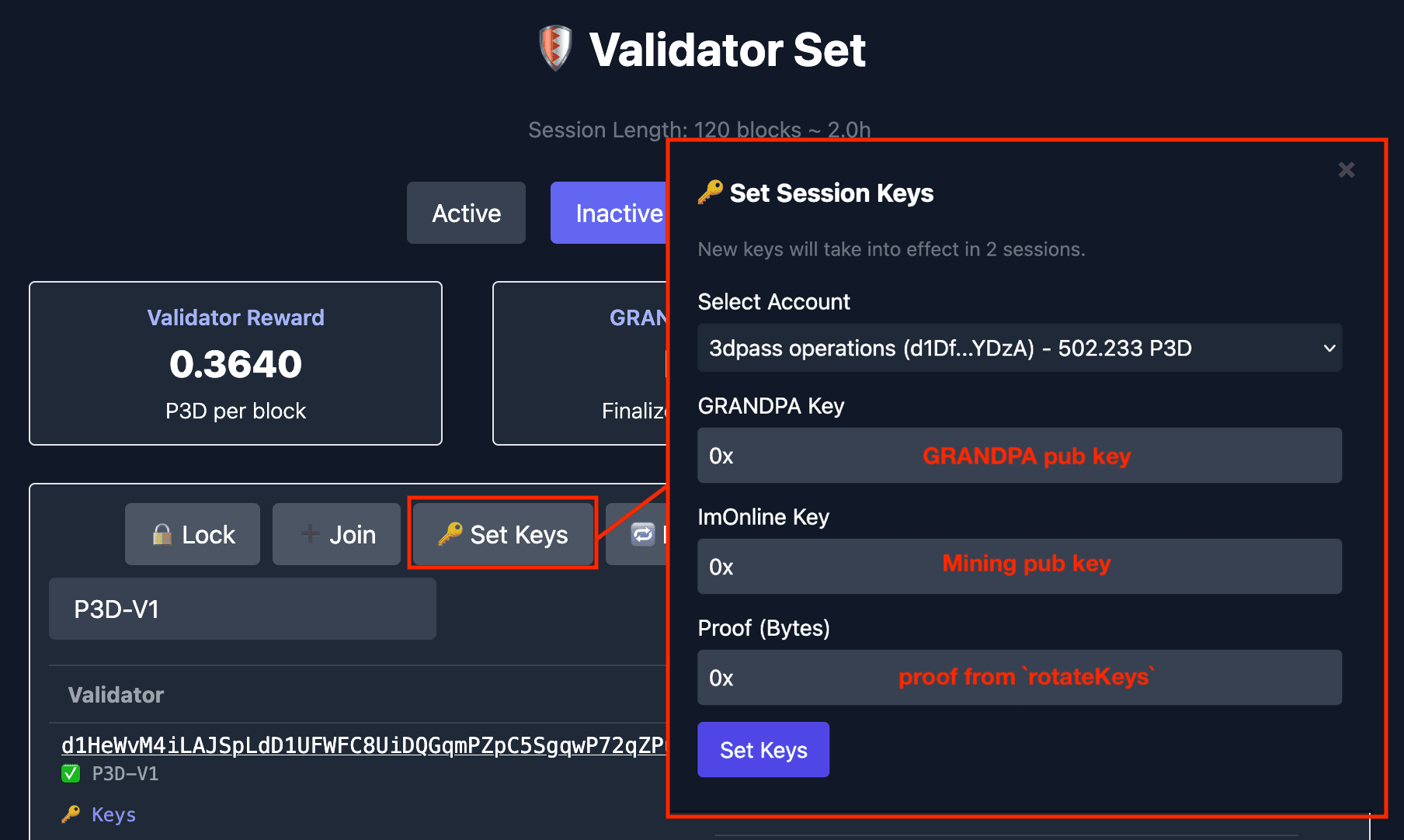Click the Proof Bytes rotateKeys input field
This screenshot has width=1404, height=840.
(x=1020, y=677)
